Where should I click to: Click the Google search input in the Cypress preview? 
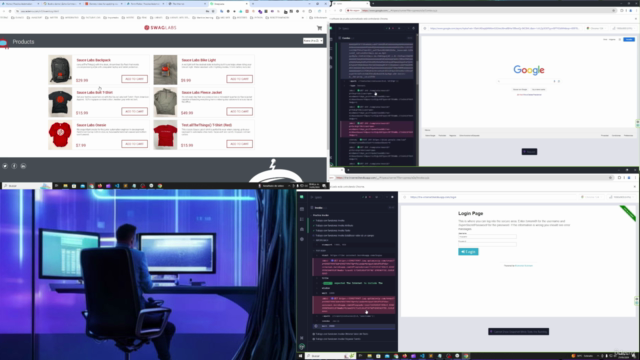click(529, 81)
